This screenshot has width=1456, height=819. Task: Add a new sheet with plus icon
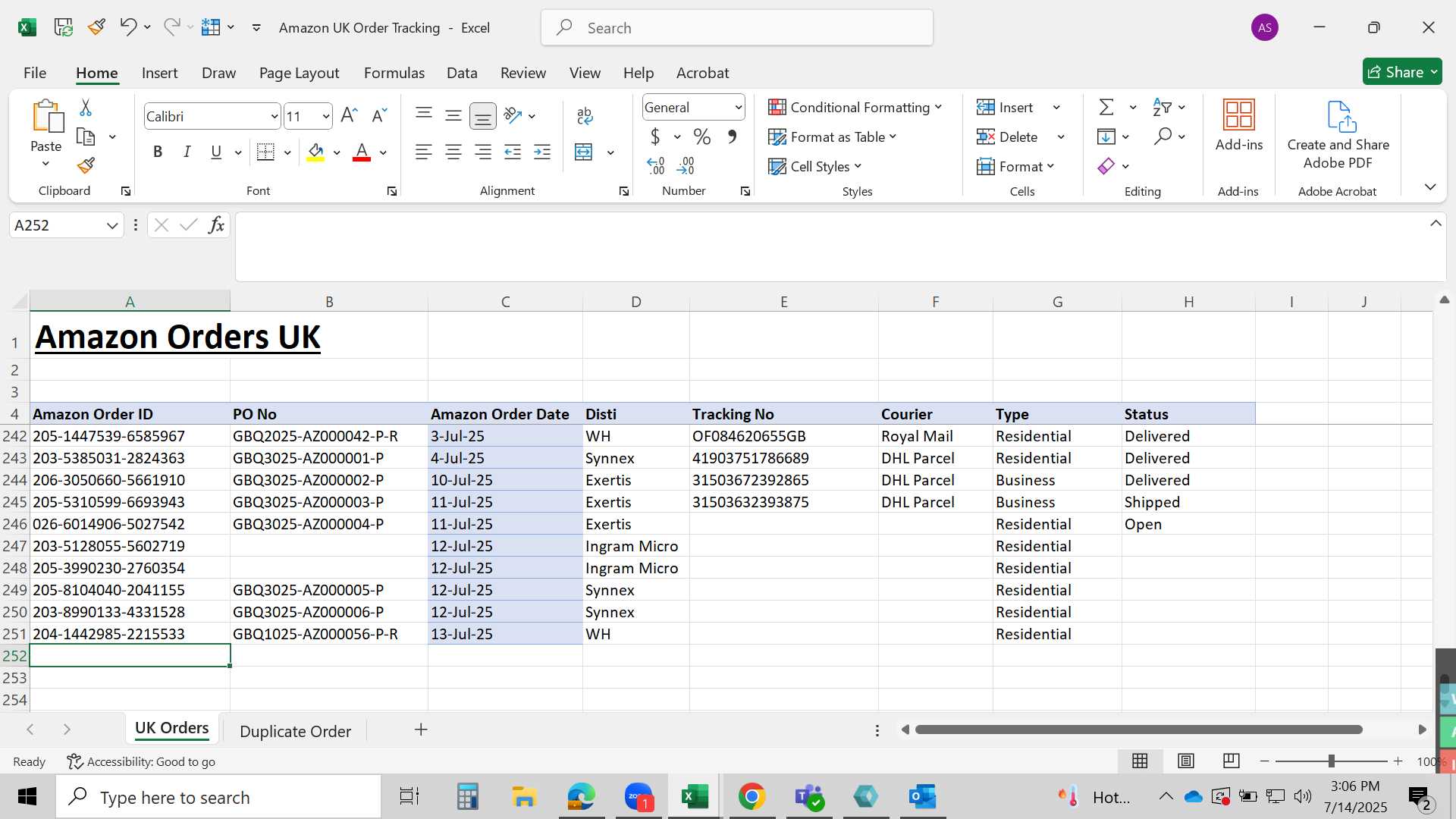pos(421,730)
